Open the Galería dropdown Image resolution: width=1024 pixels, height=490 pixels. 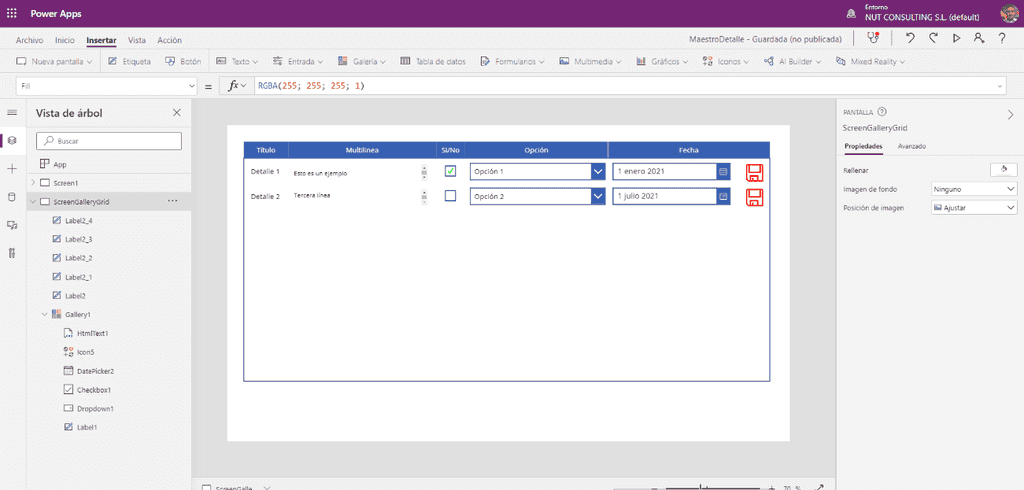[x=362, y=61]
